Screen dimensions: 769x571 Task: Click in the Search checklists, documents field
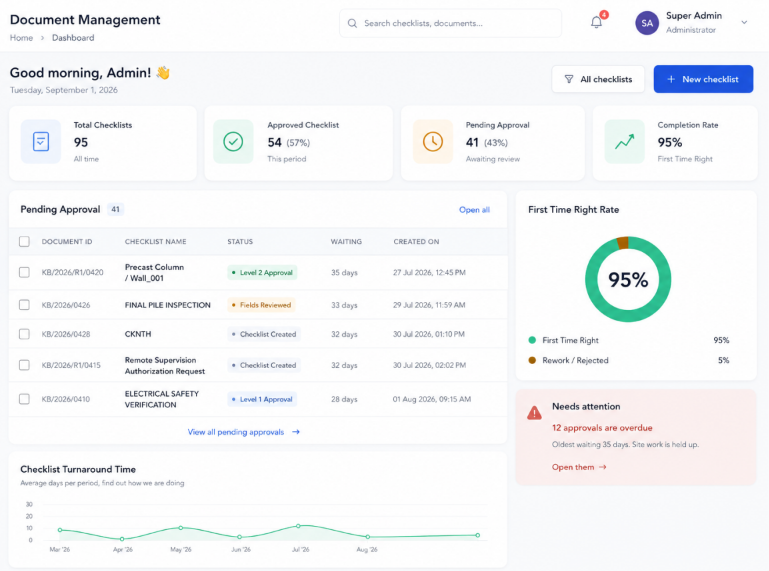tap(450, 23)
